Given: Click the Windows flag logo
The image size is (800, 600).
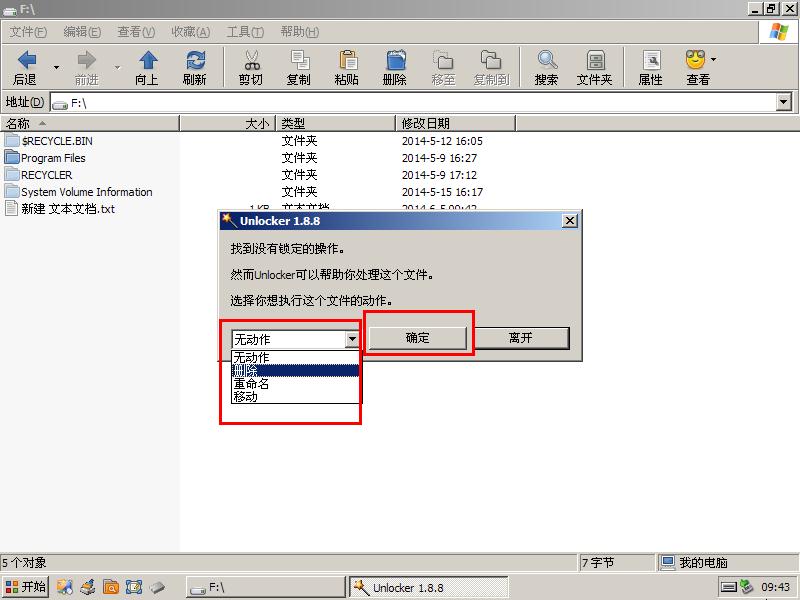Looking at the screenshot, I should (x=779, y=33).
